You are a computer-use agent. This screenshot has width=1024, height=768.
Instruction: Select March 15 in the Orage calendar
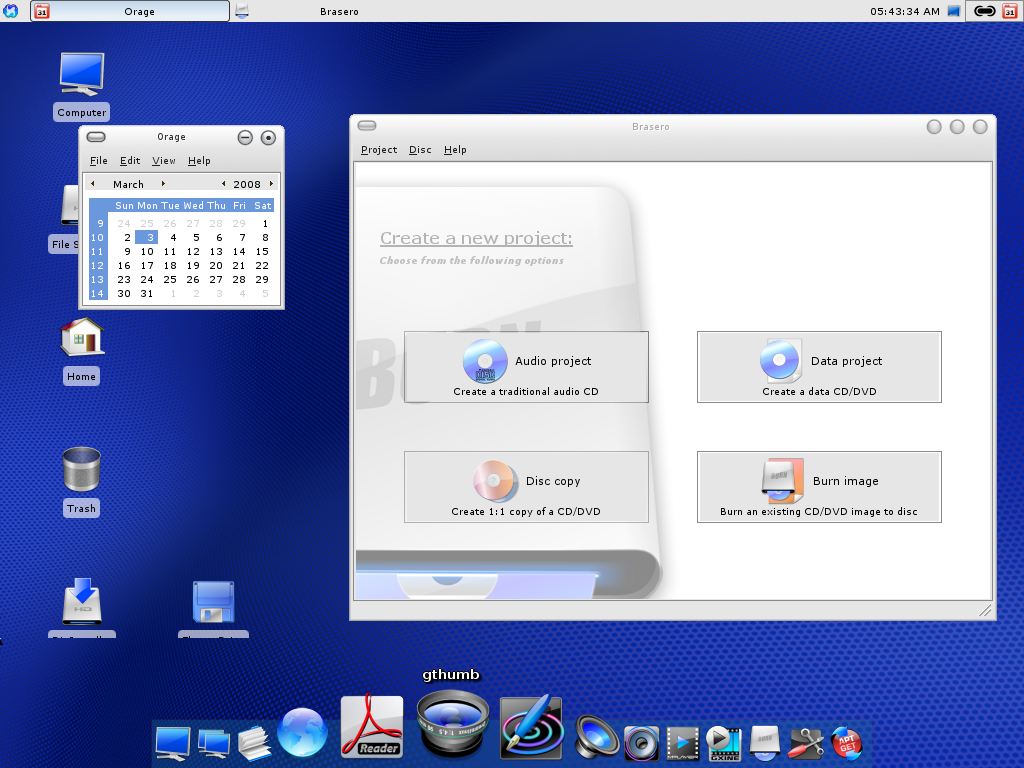pos(262,251)
